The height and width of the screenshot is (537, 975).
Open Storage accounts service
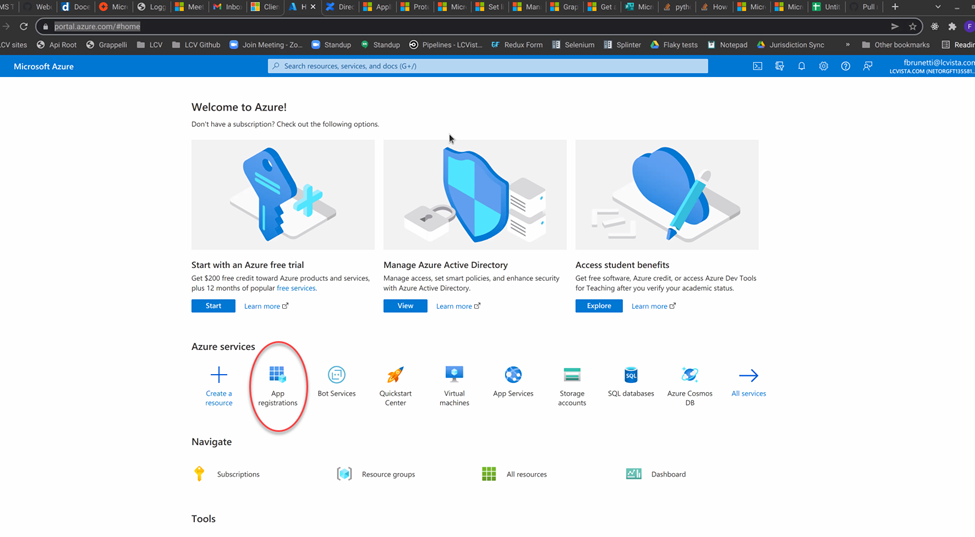[572, 375]
